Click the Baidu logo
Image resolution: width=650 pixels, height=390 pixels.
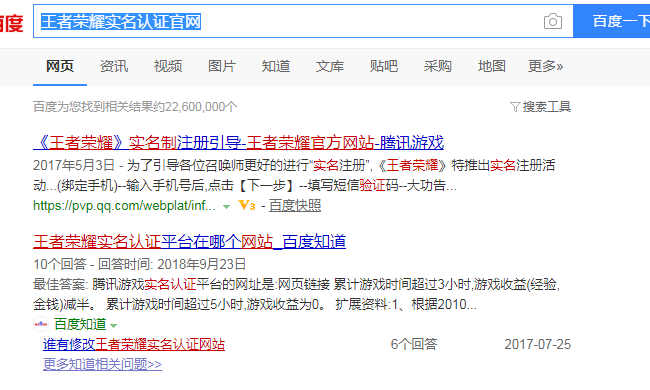point(11,23)
